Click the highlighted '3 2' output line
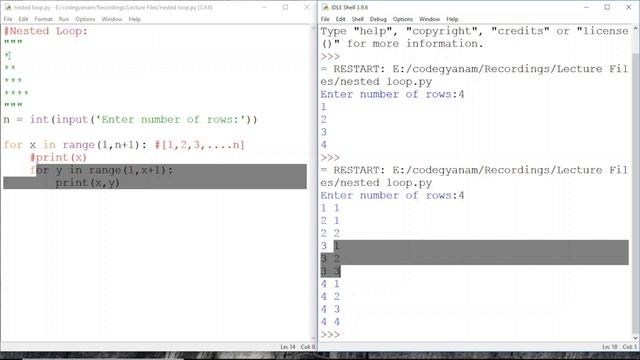This screenshot has width=640, height=360. pos(330,259)
